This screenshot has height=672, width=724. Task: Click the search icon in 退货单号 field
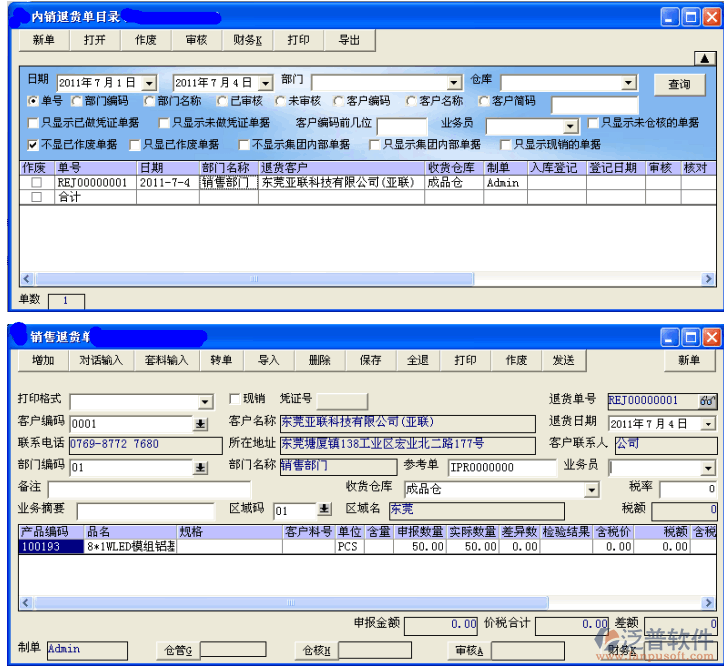707,401
